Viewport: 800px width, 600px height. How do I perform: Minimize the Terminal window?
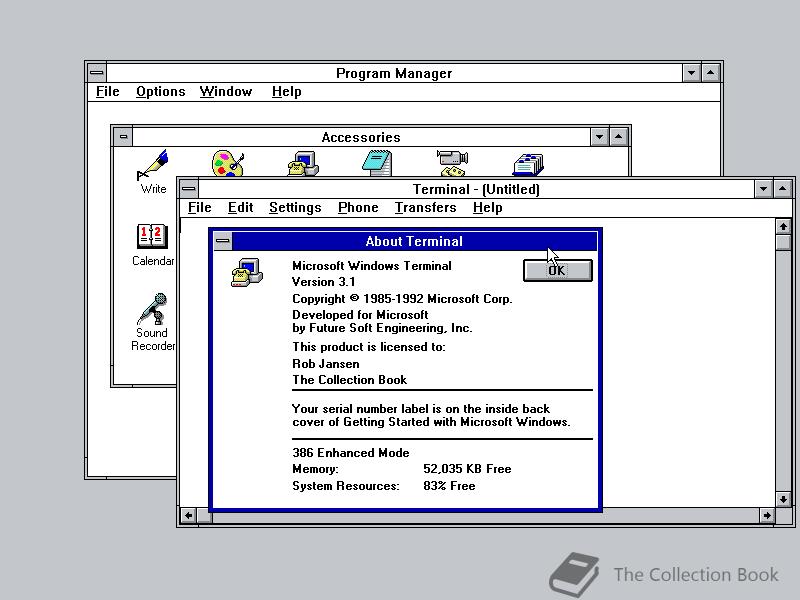point(763,189)
